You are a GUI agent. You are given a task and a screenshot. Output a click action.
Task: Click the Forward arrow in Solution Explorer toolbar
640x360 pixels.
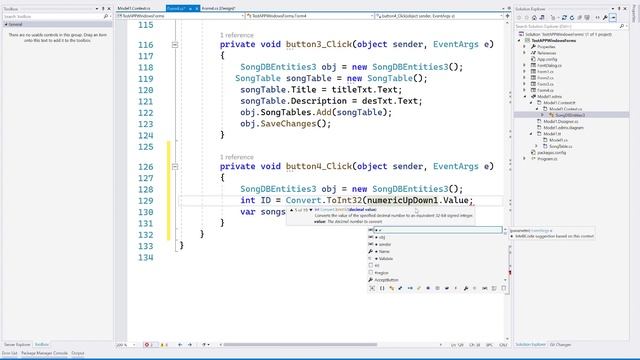[527, 18]
